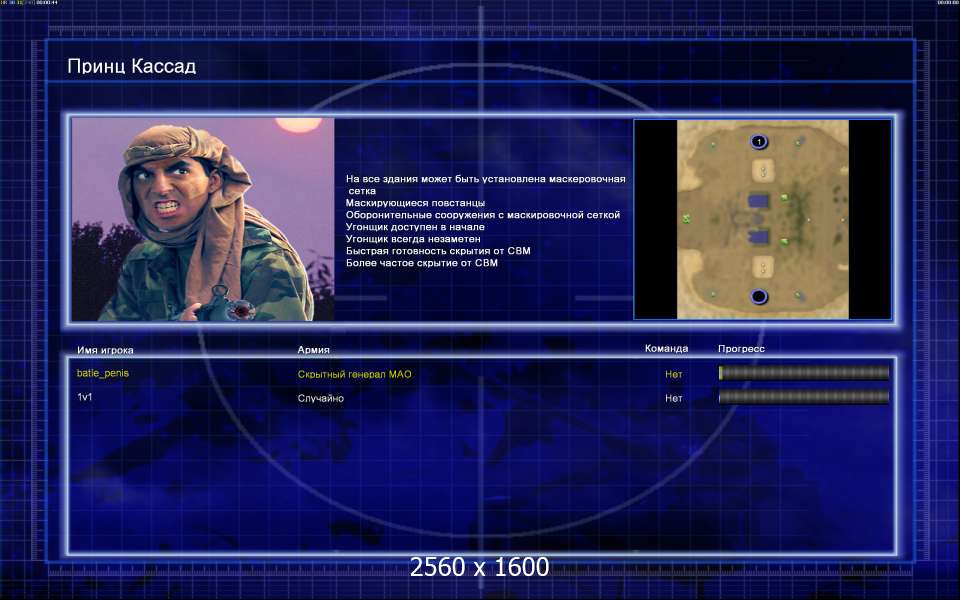Click the elapsed timer in top-left corner
This screenshot has height=600, width=960.
(x=45, y=3)
